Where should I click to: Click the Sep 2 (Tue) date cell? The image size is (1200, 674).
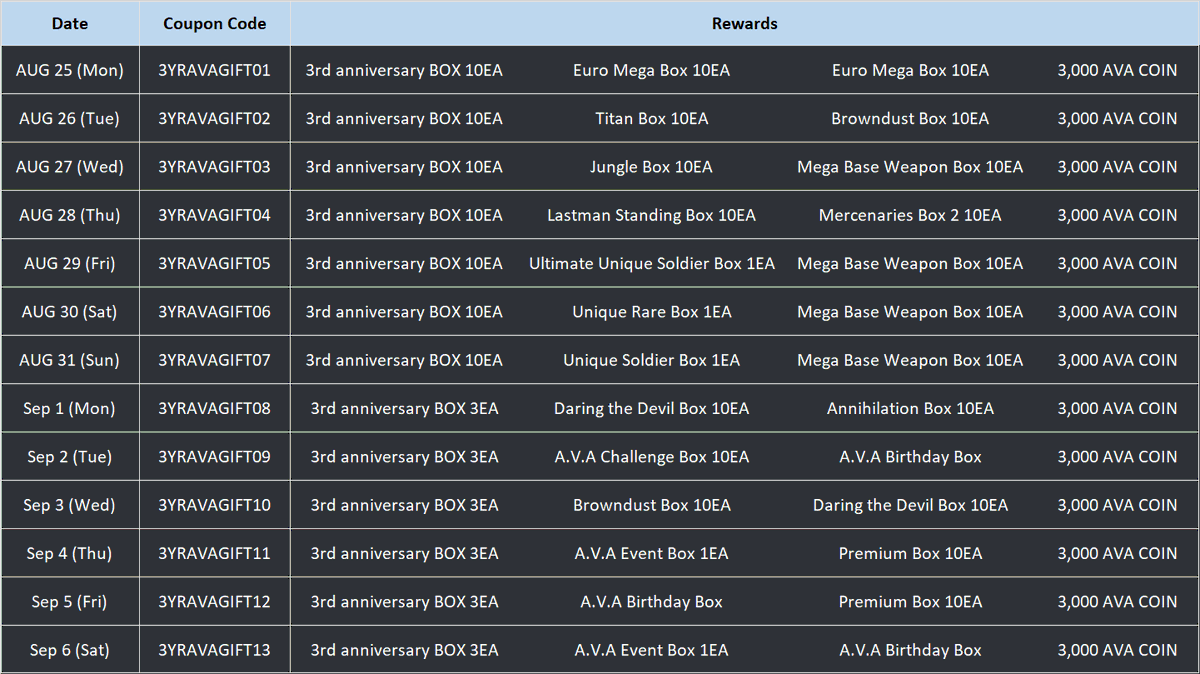point(69,457)
